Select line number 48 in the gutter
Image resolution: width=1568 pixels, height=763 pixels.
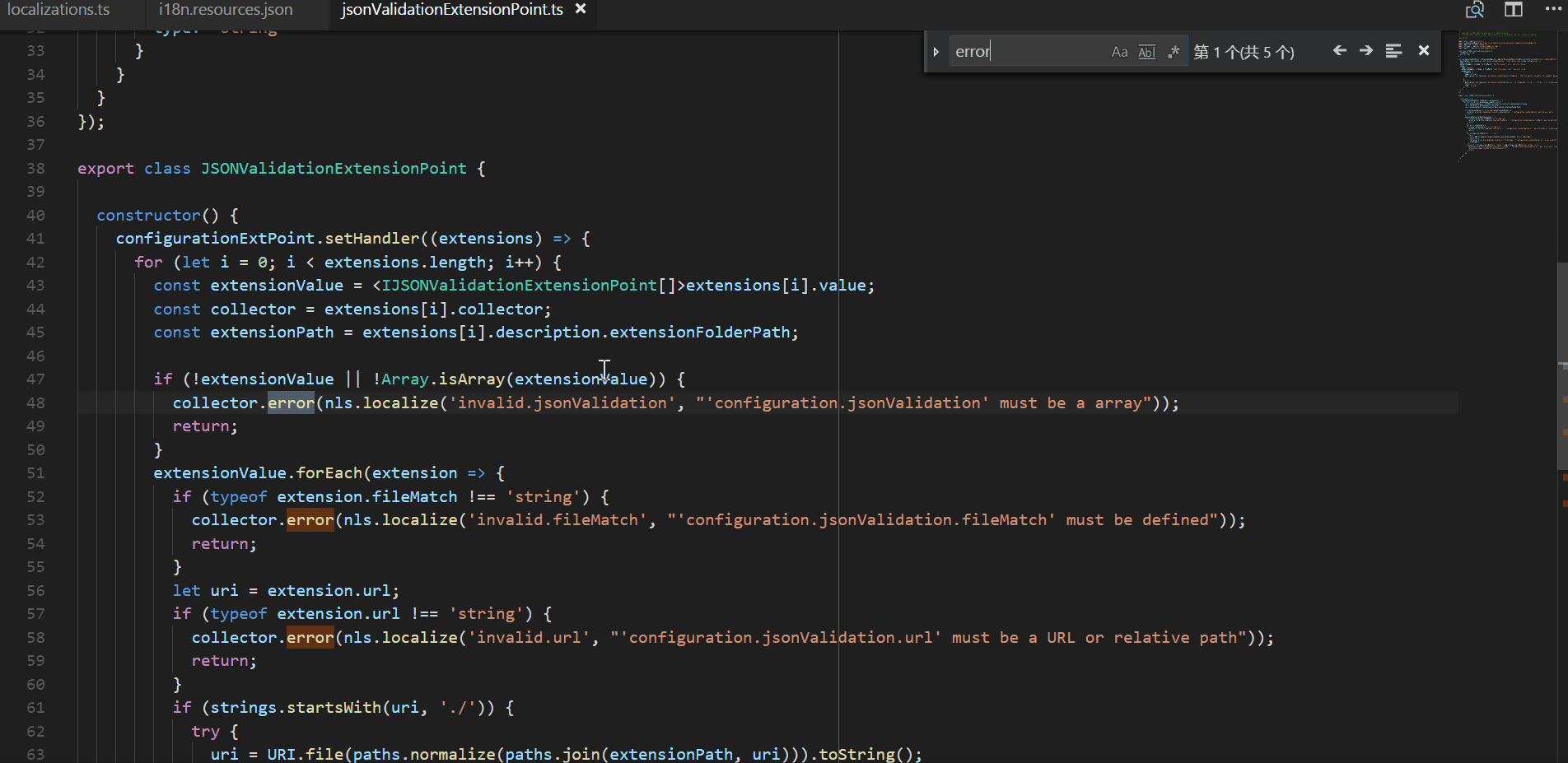[x=35, y=402]
